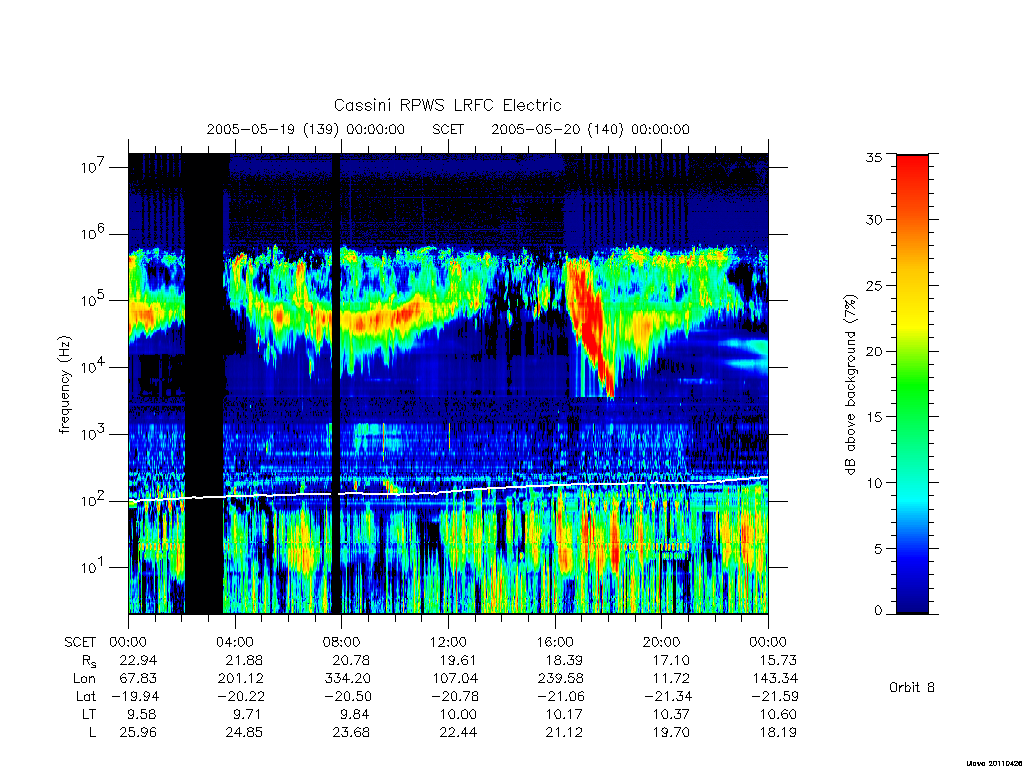Click the Lon value '334.20'
This screenshot has height=768, width=1024.
point(347,679)
